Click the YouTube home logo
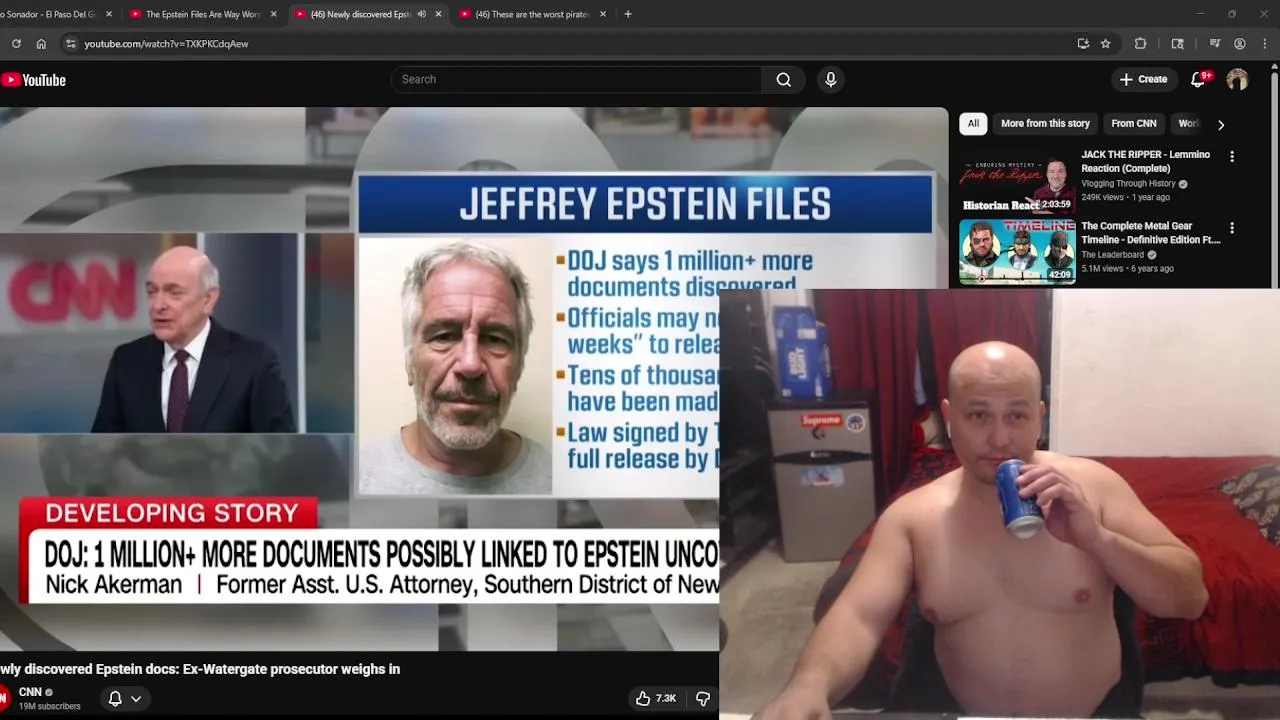This screenshot has height=720, width=1280. pos(33,80)
